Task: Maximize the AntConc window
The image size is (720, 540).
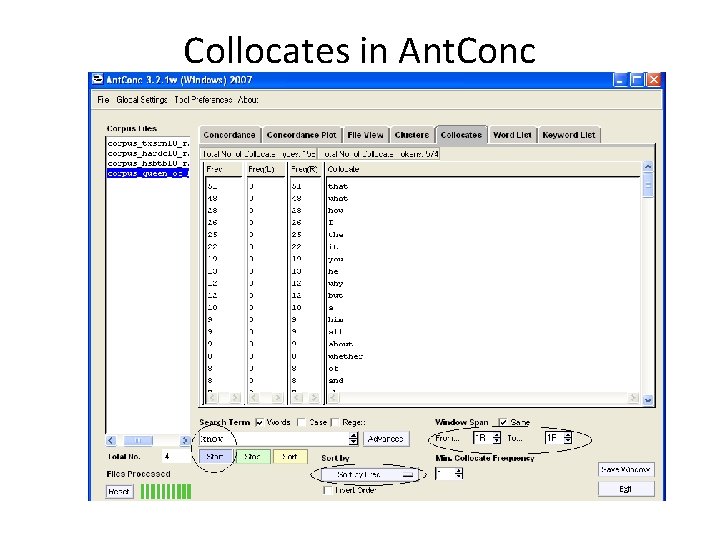Action: tap(637, 80)
